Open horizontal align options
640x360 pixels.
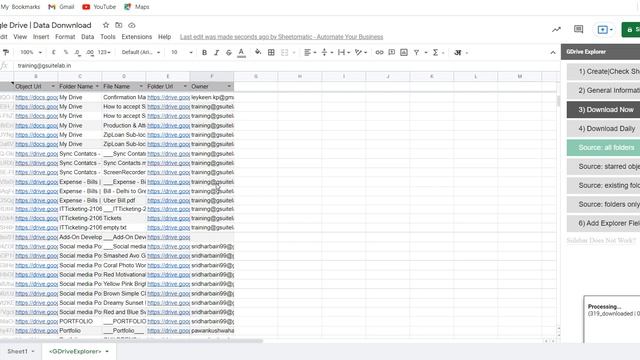310,52
